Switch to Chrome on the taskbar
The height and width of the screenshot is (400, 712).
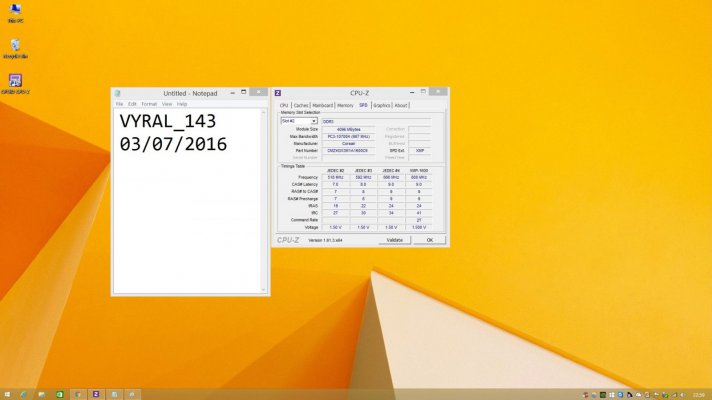(x=78, y=395)
